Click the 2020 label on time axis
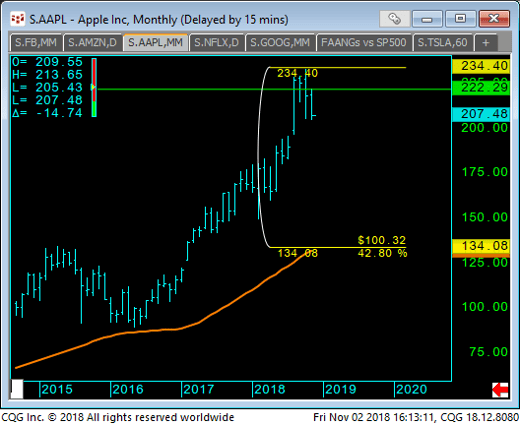The image size is (520, 425). 412,389
